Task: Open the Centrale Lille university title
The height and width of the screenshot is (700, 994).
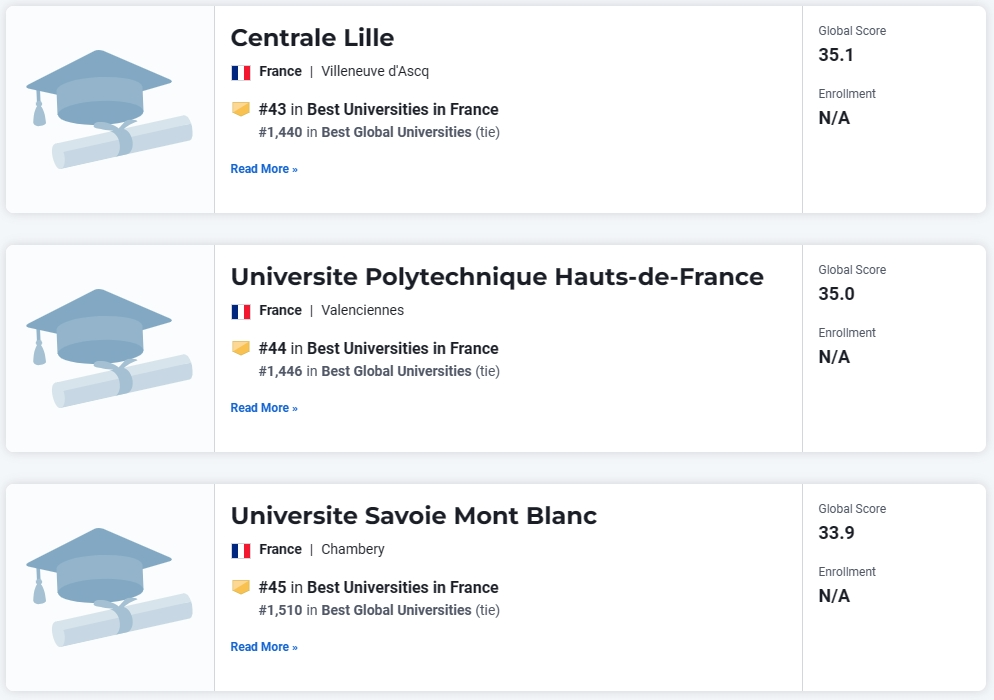Action: pyautogui.click(x=312, y=38)
